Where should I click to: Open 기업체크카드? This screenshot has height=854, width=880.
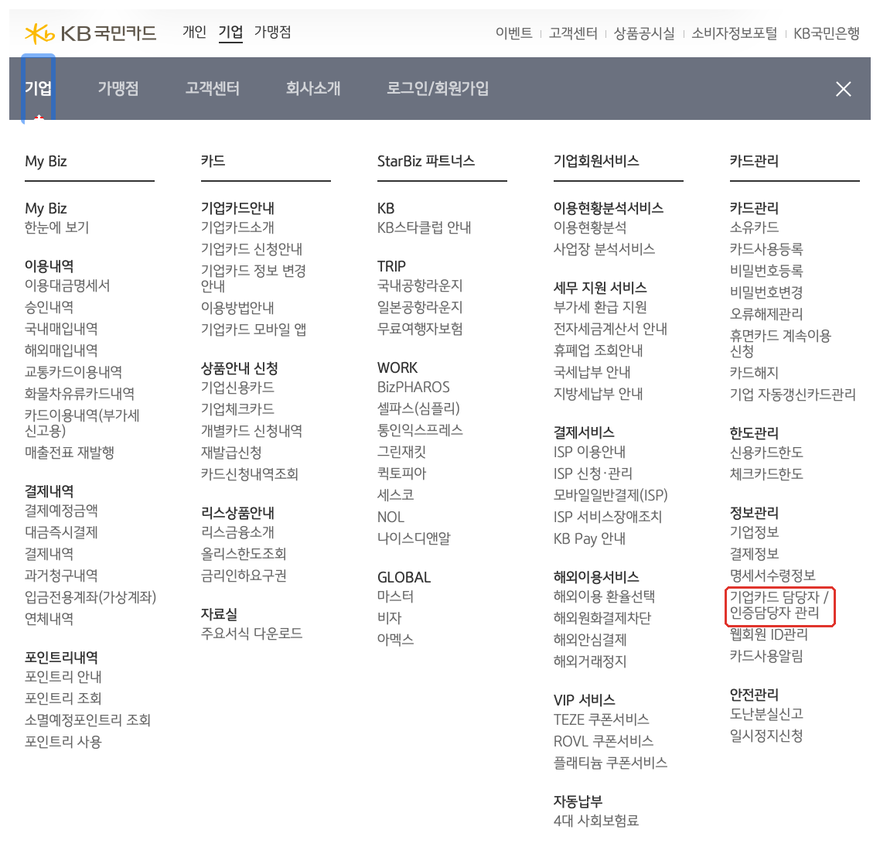(237, 409)
